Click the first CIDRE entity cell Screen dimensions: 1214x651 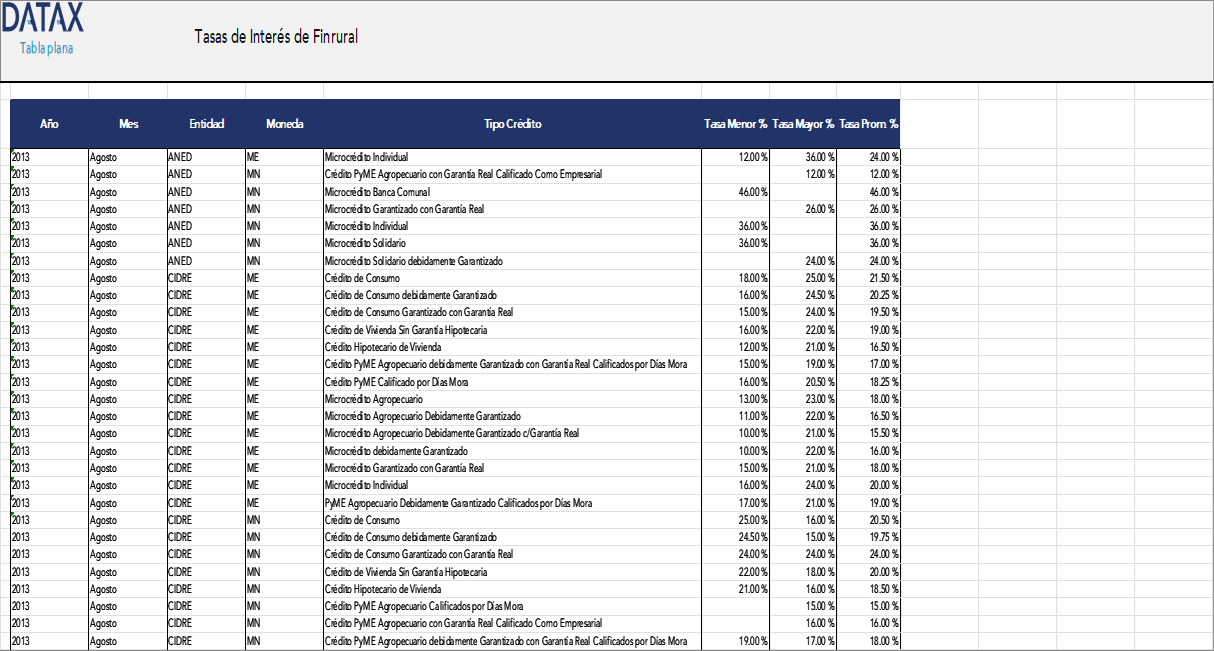182,277
